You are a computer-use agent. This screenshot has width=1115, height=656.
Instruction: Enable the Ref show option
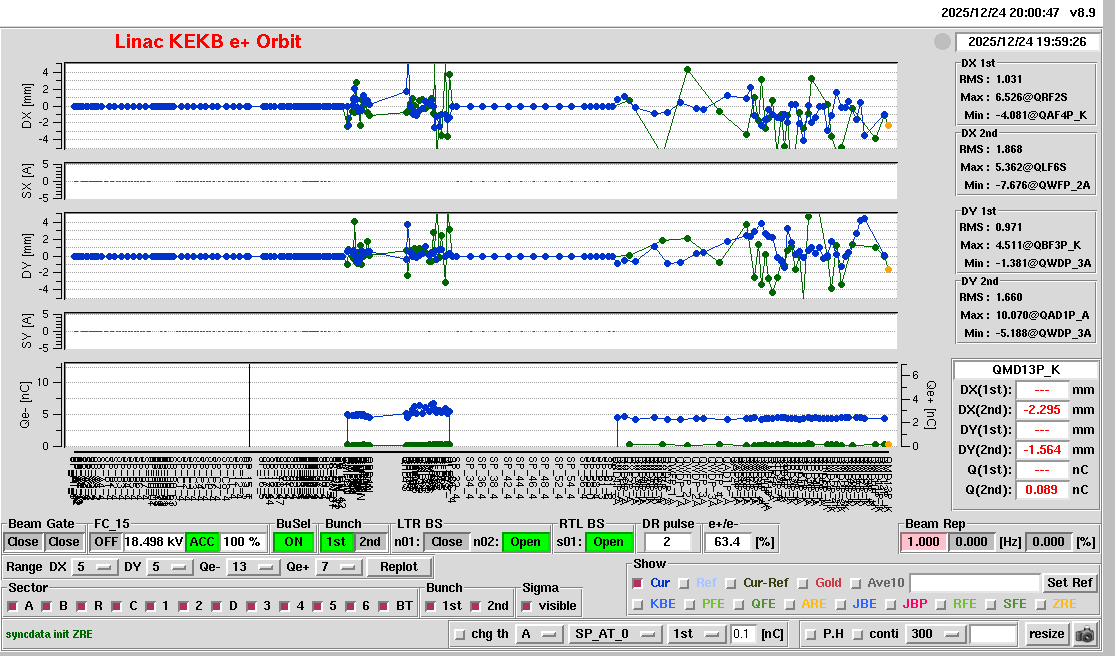click(x=684, y=583)
